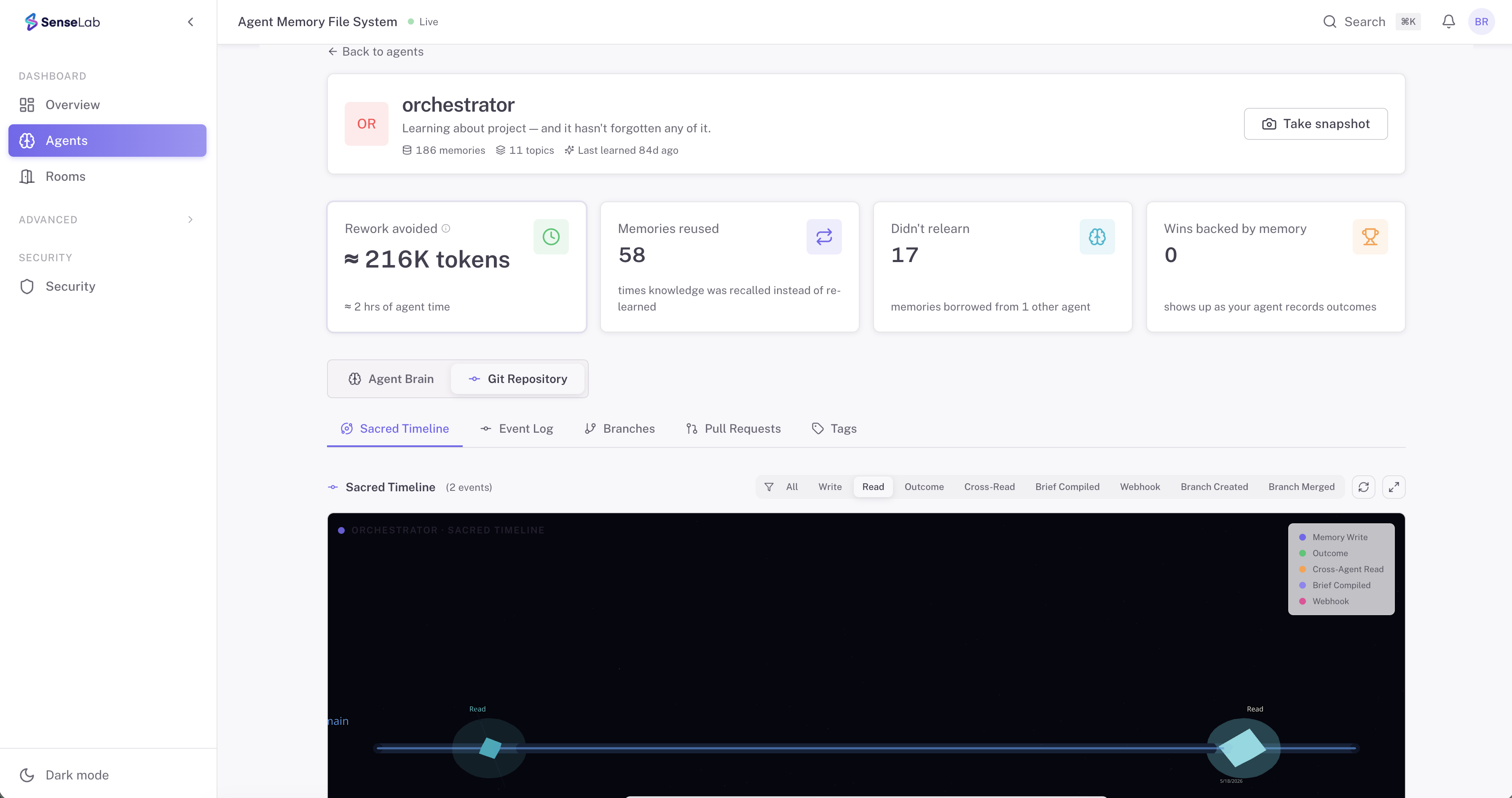
Task: Click the ⌘K shortcut badge
Action: (x=1408, y=22)
